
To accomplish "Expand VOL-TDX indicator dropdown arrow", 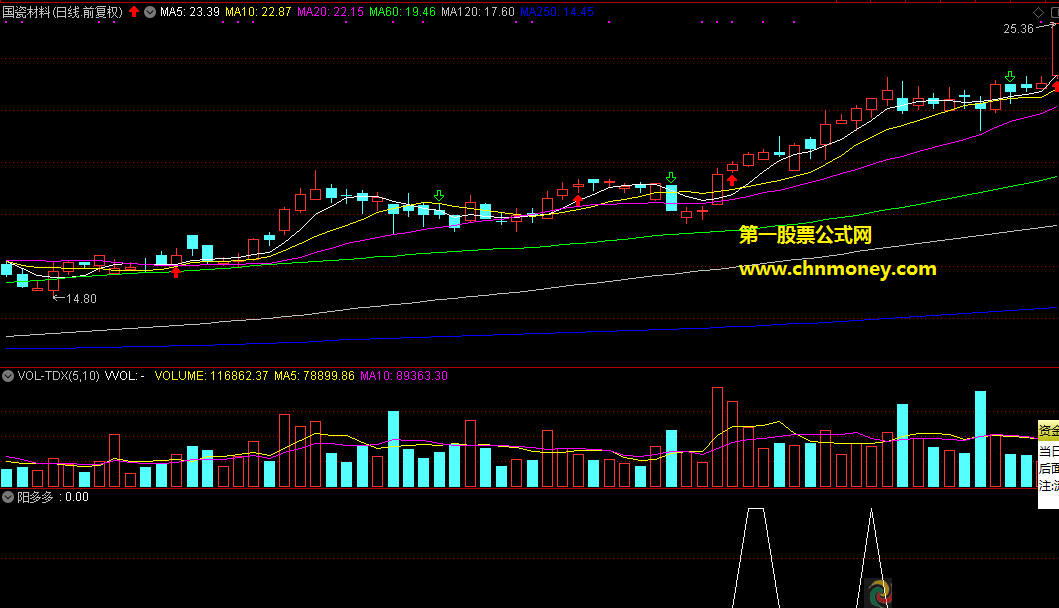I will coord(8,376).
